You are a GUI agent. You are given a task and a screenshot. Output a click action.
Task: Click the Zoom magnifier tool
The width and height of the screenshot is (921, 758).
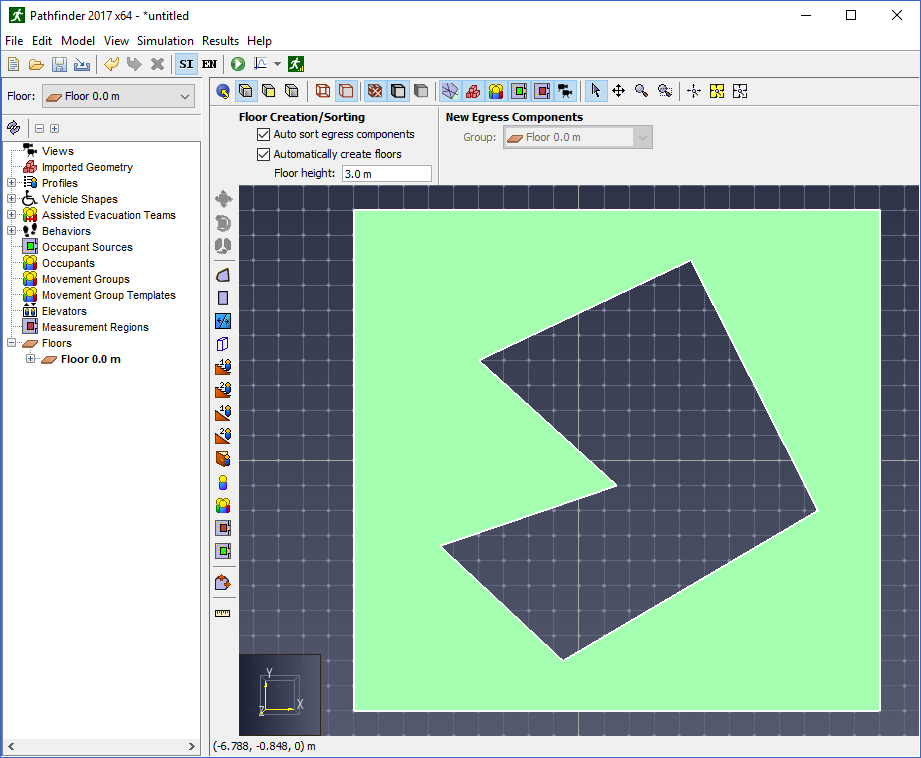pyautogui.click(x=641, y=90)
